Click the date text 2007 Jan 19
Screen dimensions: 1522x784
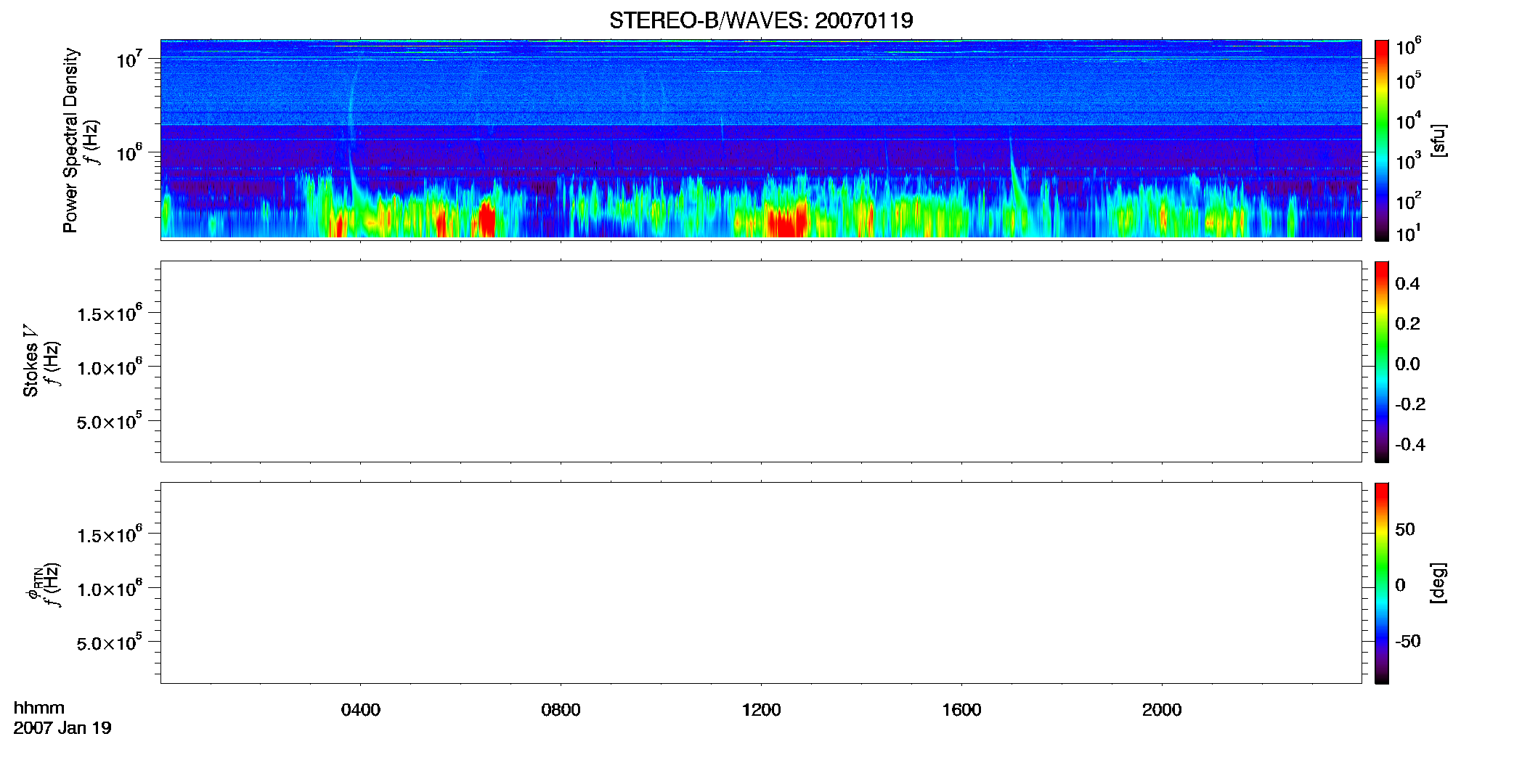[62, 728]
